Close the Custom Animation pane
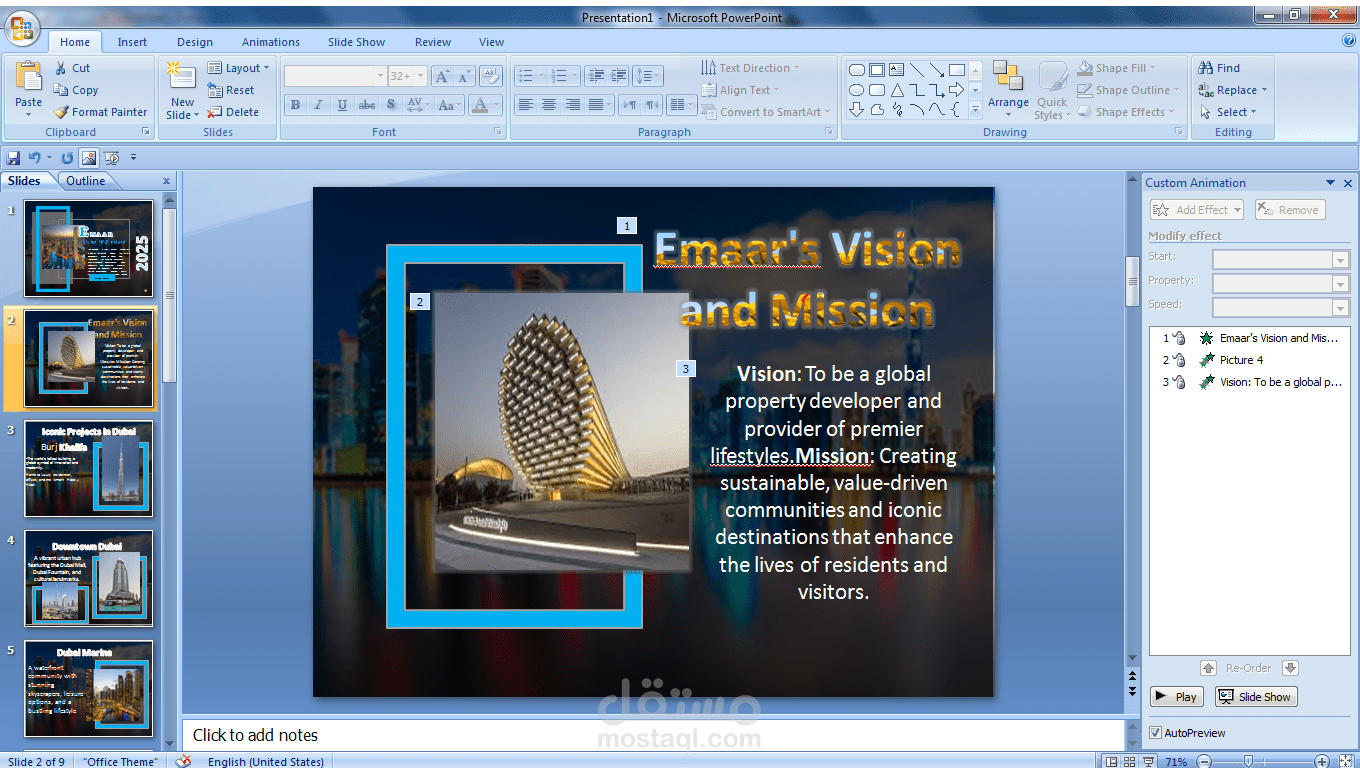This screenshot has height=768, width=1360. coord(1348,183)
